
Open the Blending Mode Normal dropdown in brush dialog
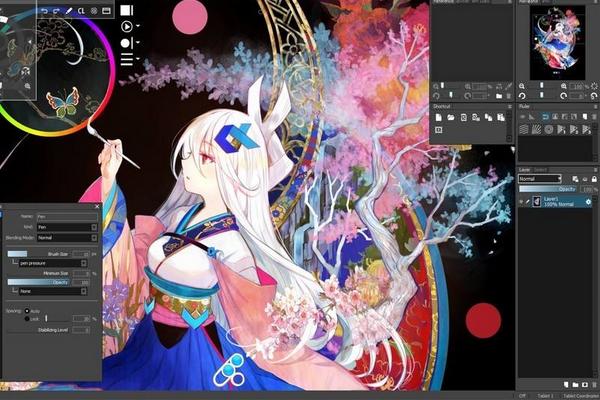67,238
